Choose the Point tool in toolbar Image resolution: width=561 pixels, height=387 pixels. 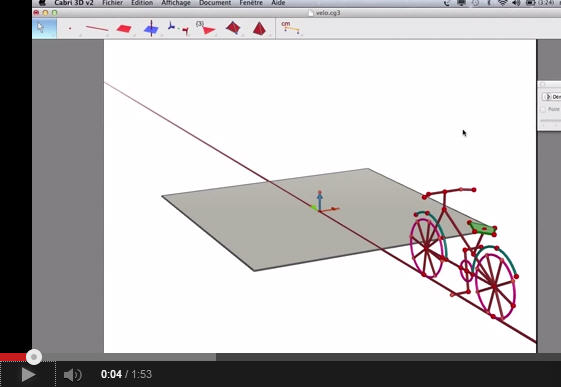pos(70,28)
